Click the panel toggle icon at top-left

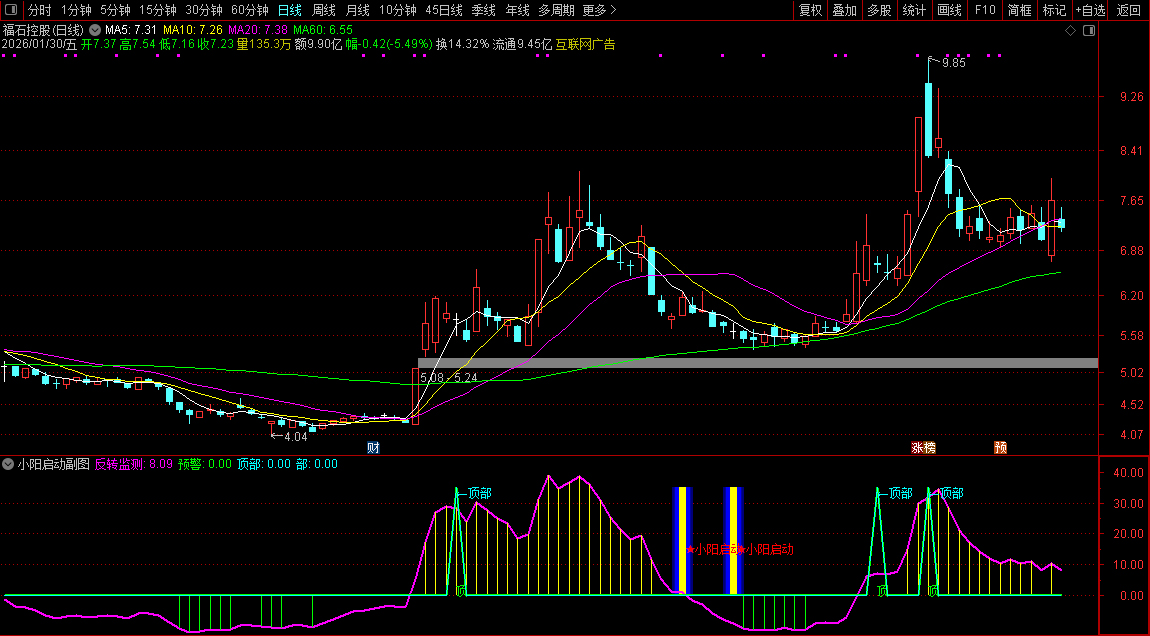[x=11, y=11]
